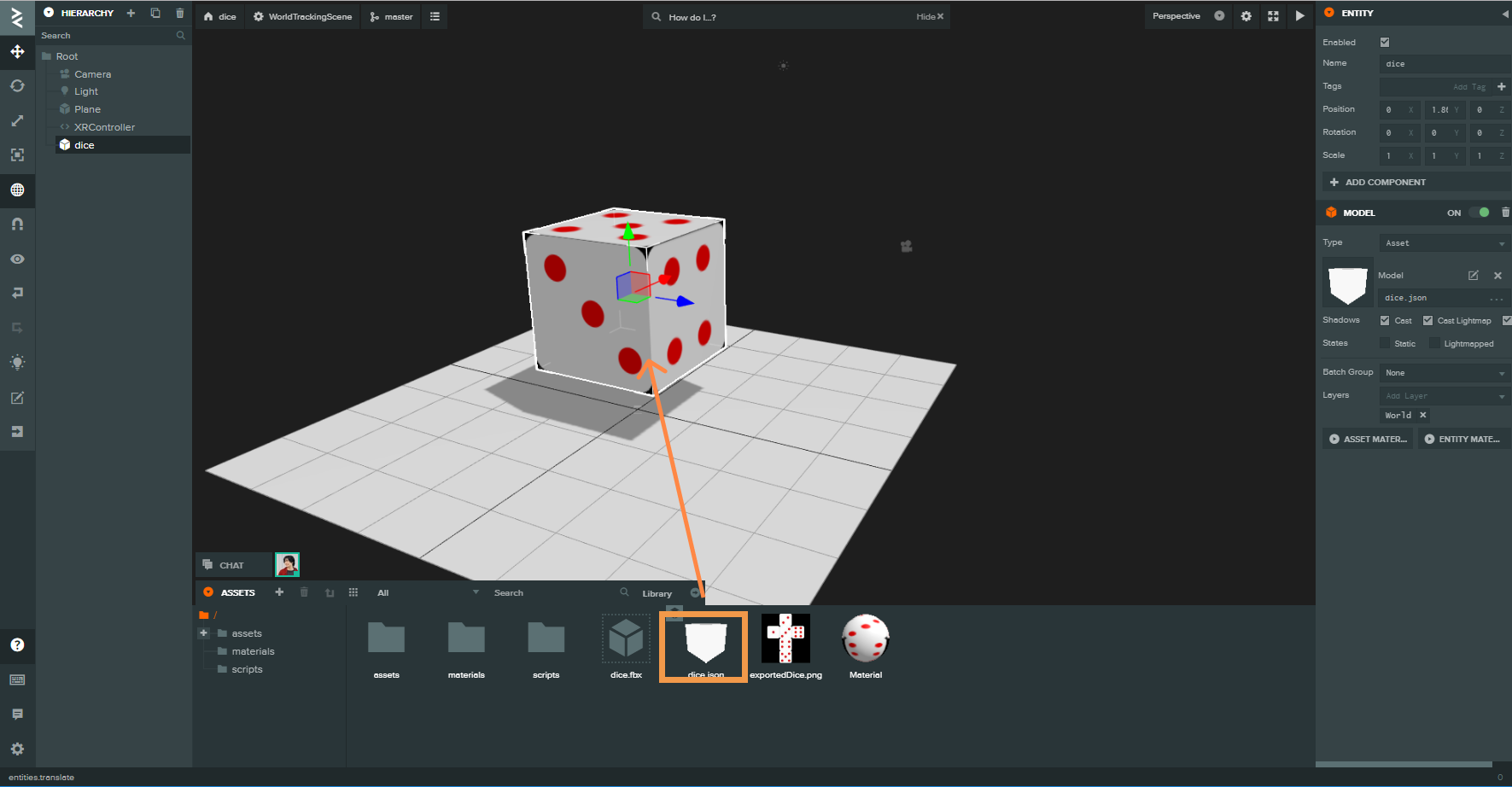The image size is (1512, 787).
Task: Add a new entity with the plus icon
Action: [130, 13]
